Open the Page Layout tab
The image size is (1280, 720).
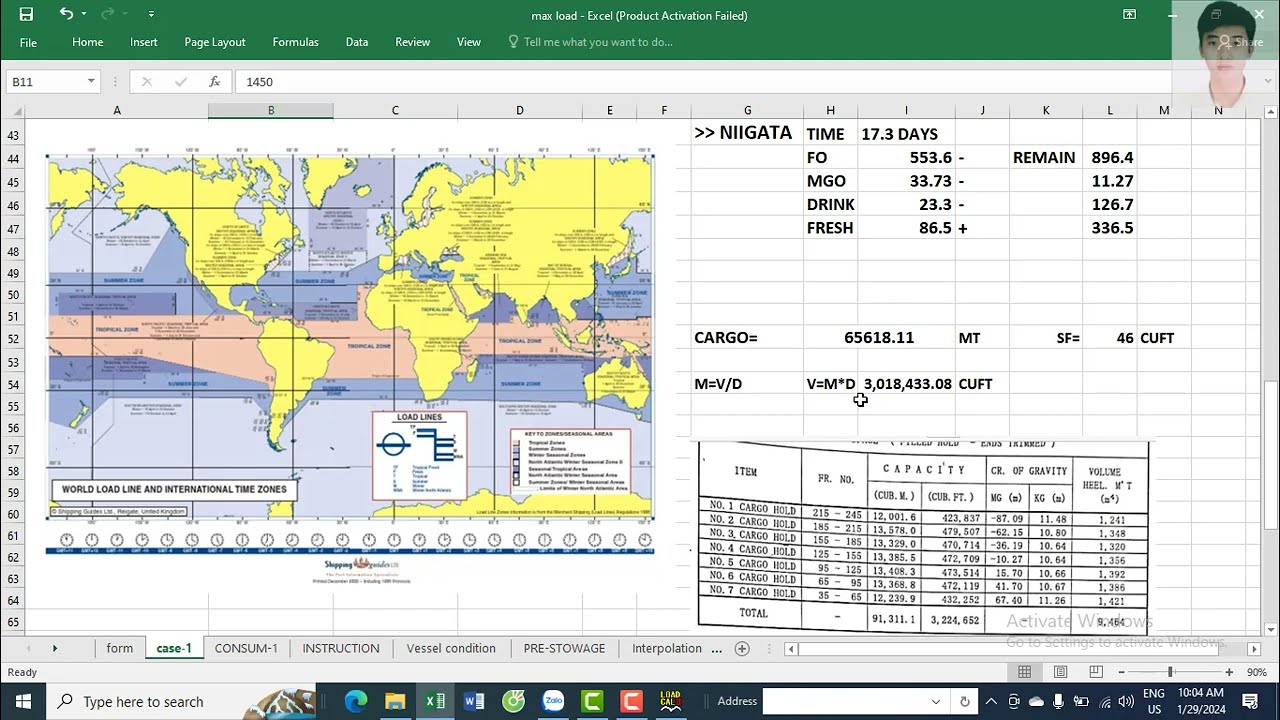click(x=214, y=42)
